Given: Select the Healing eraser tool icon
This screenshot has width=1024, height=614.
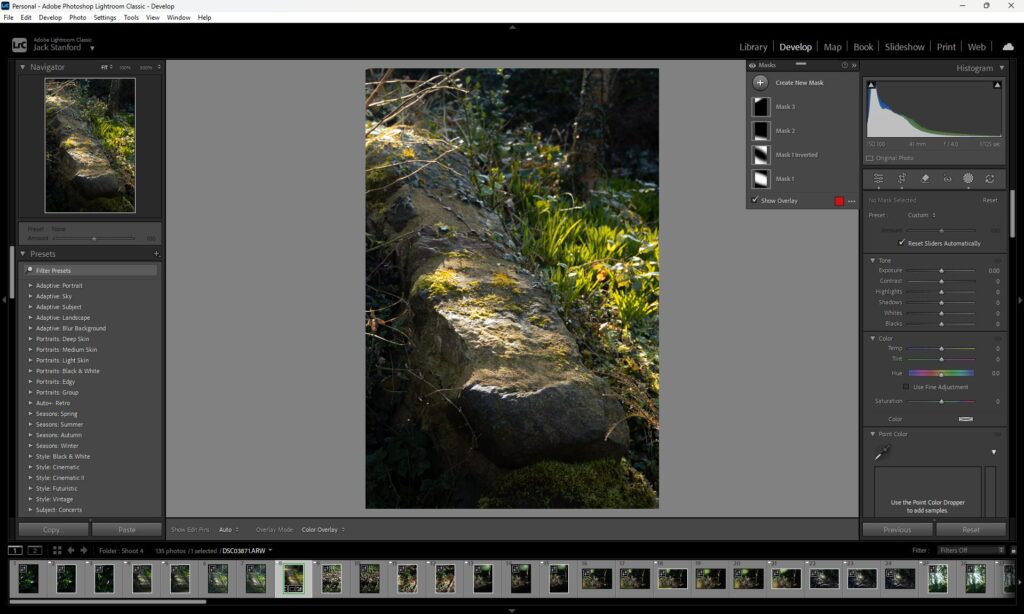Looking at the screenshot, I should (x=925, y=179).
